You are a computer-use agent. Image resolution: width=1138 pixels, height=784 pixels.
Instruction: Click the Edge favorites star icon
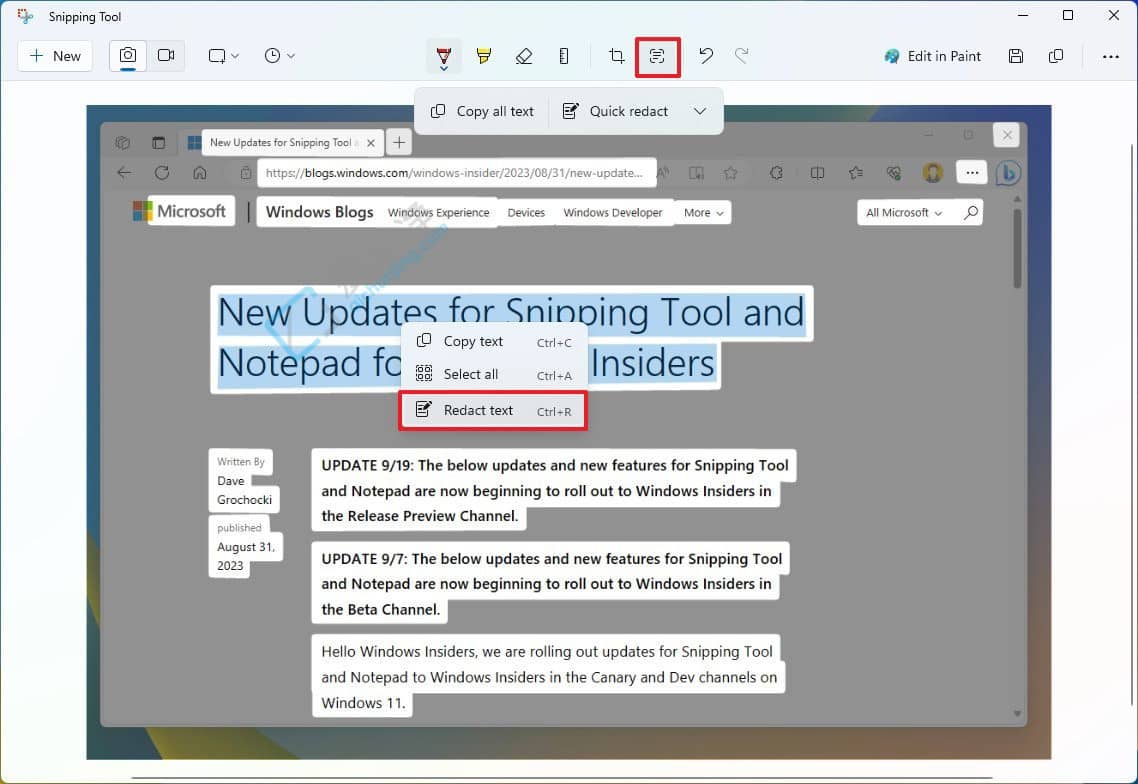[x=731, y=173]
